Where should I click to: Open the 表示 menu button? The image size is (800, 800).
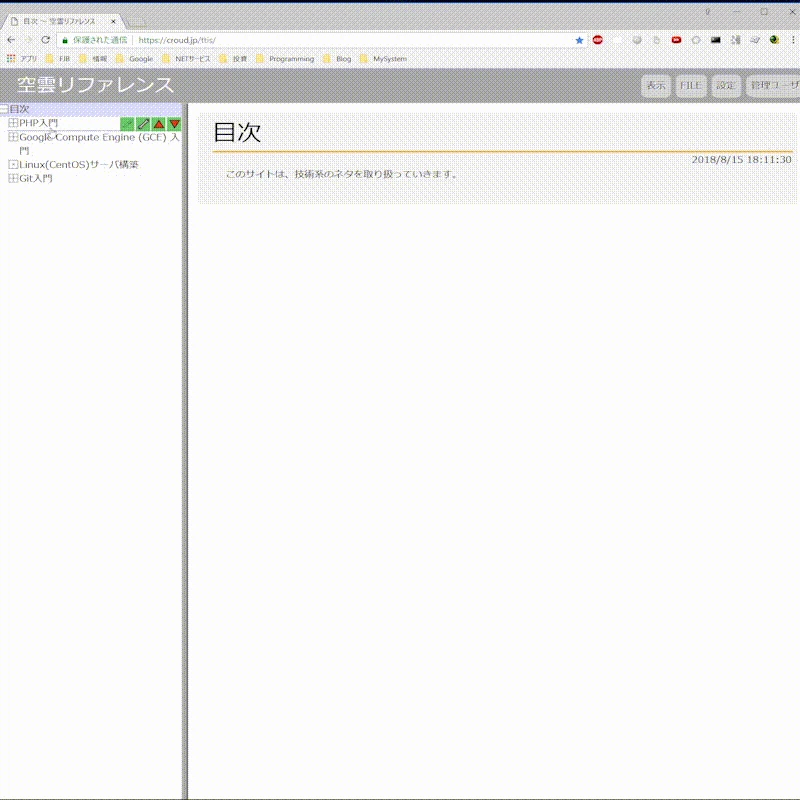tap(656, 85)
